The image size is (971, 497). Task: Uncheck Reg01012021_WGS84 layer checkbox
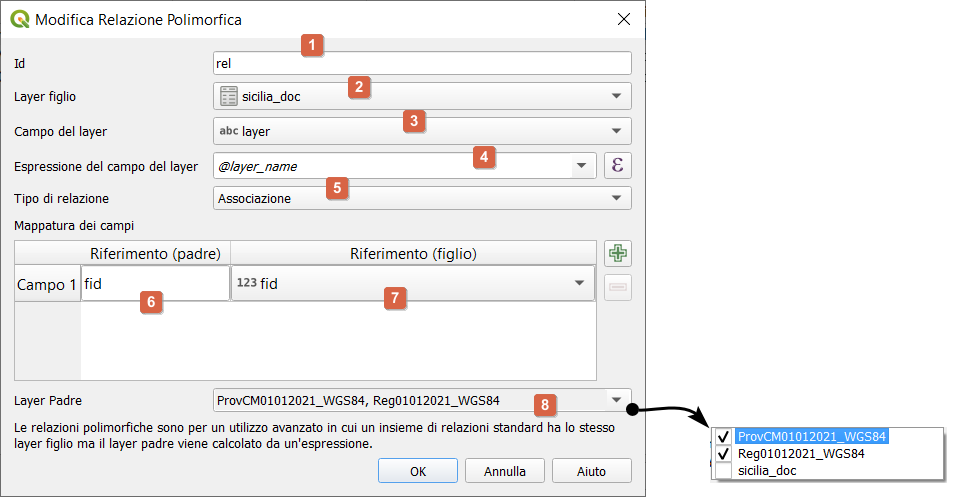pyautogui.click(x=724, y=454)
